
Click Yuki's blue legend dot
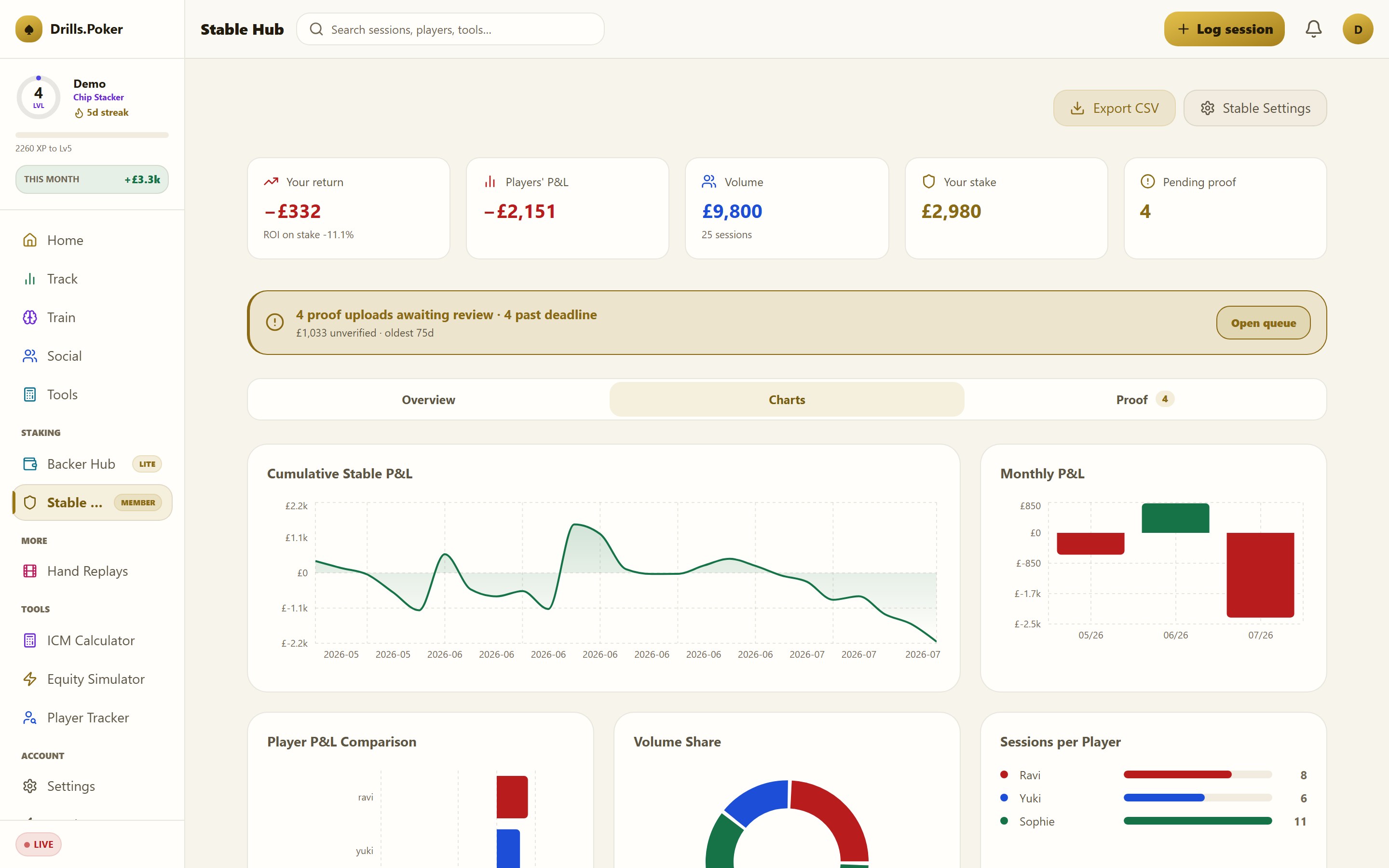[x=1004, y=798]
